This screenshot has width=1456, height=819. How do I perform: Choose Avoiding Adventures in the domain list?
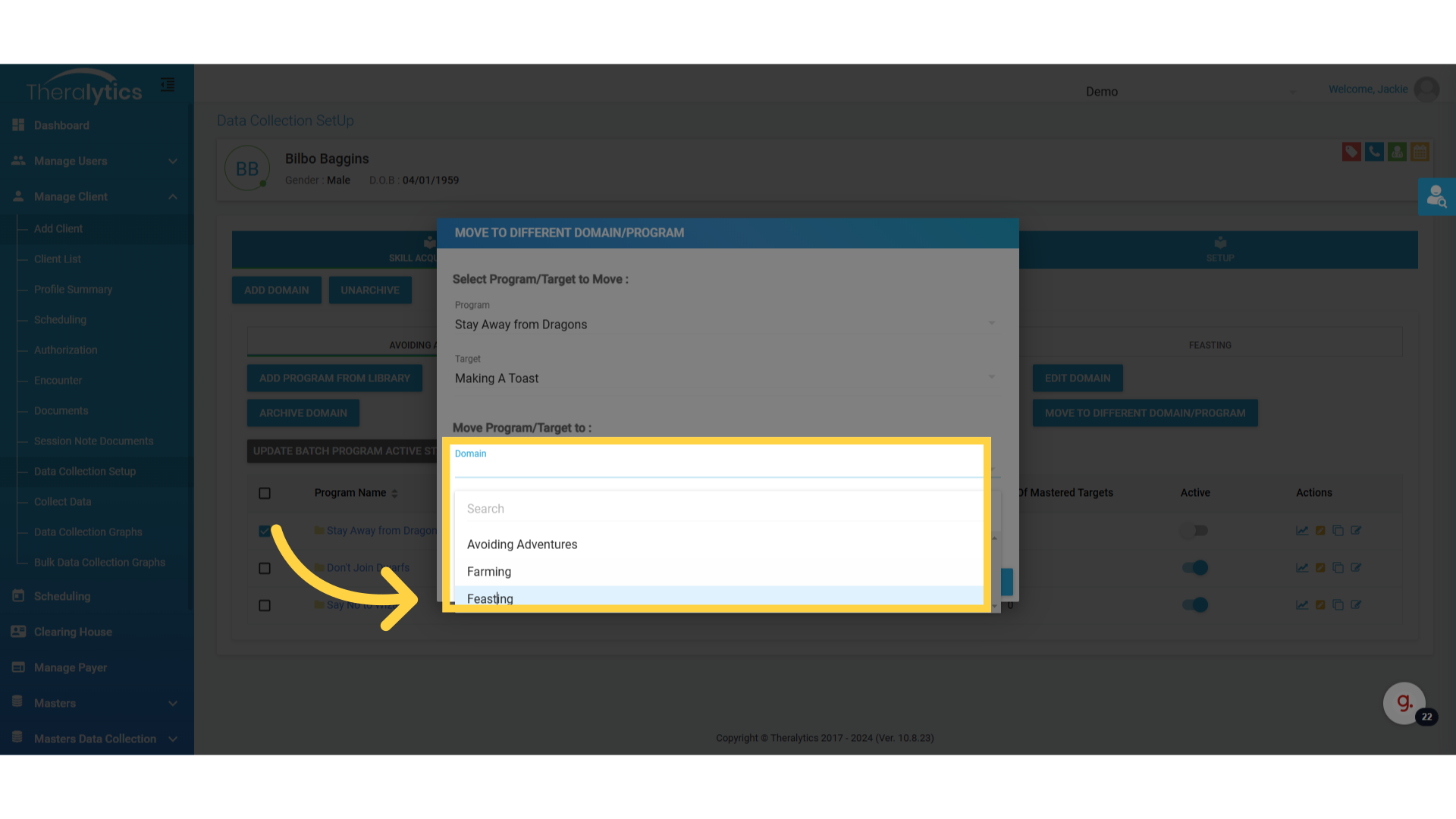[x=522, y=544]
